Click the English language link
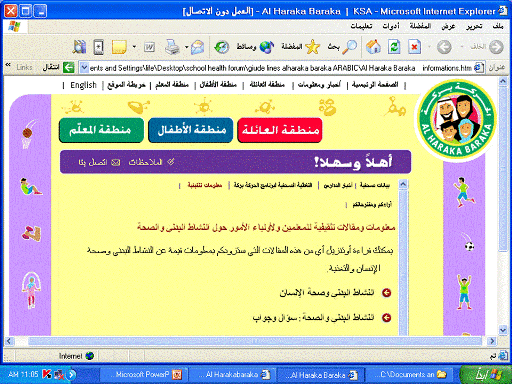Image resolution: width=512 pixels, height=384 pixels. point(83,85)
